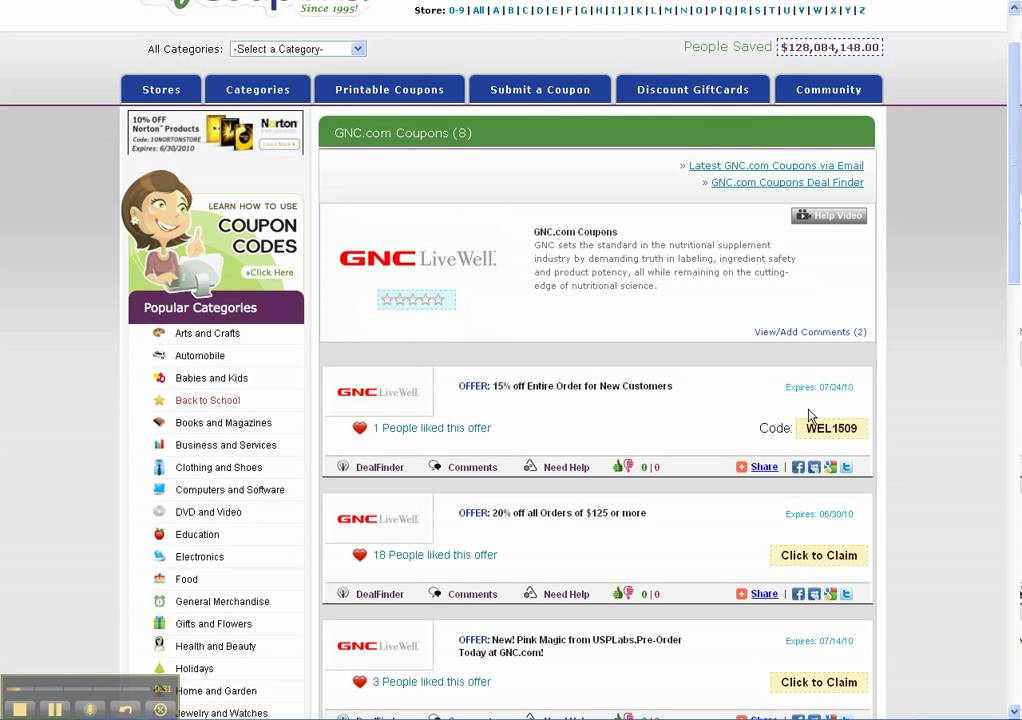Click Need Help icon in 15% off offer row
The image size is (1022, 720).
[531, 466]
